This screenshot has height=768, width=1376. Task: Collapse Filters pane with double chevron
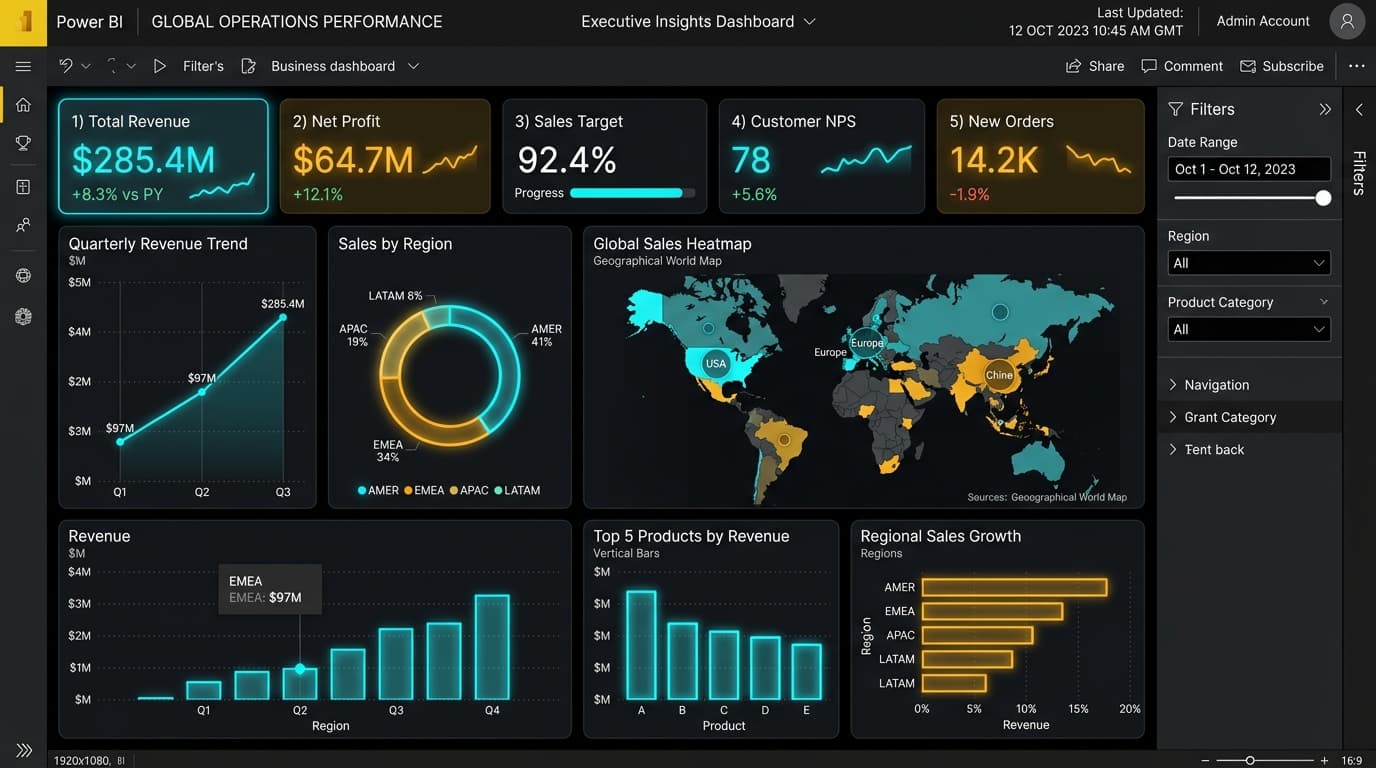click(x=1325, y=109)
